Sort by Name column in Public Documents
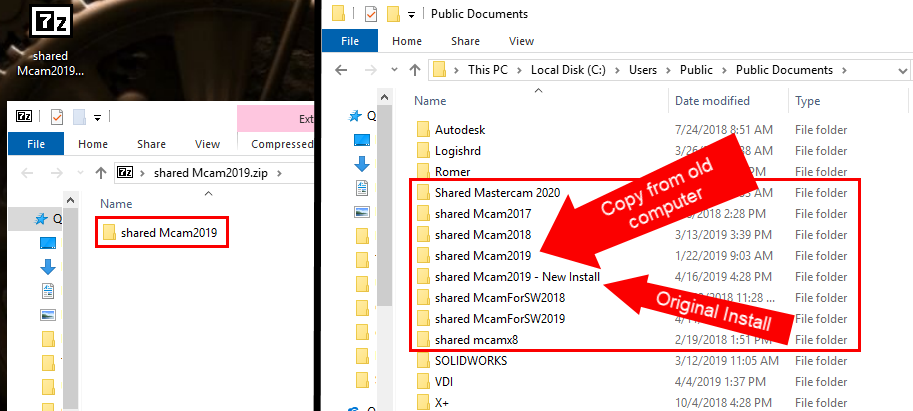This screenshot has width=913, height=411. [x=430, y=101]
